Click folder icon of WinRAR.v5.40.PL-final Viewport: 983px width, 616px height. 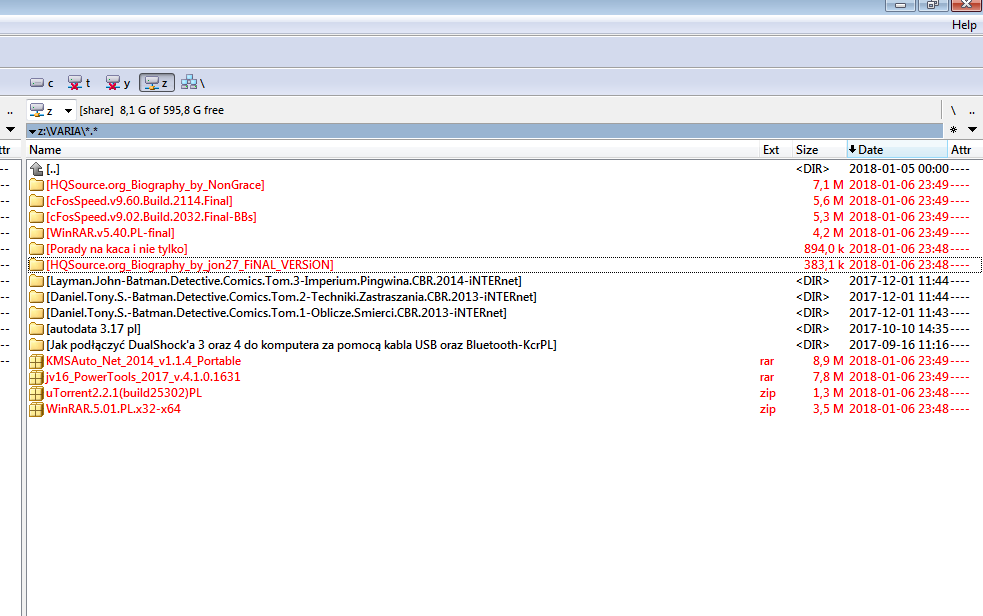[x=36, y=233]
